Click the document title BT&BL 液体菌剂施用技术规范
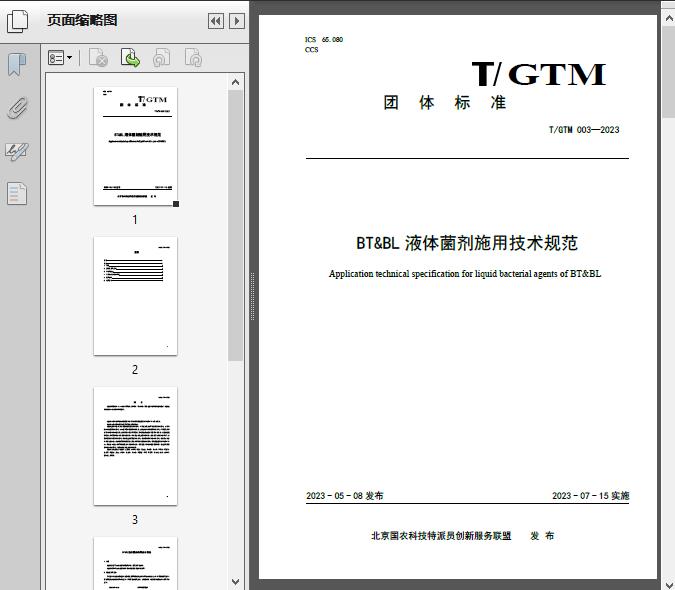Screen dimensions: 675x590 [x=467, y=243]
